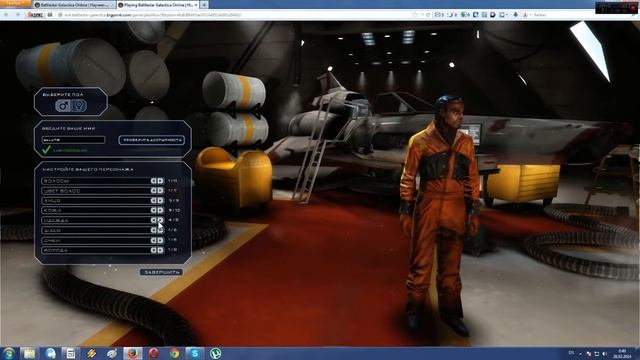
Task: Open File Explorer from taskbar
Action: click(29, 353)
